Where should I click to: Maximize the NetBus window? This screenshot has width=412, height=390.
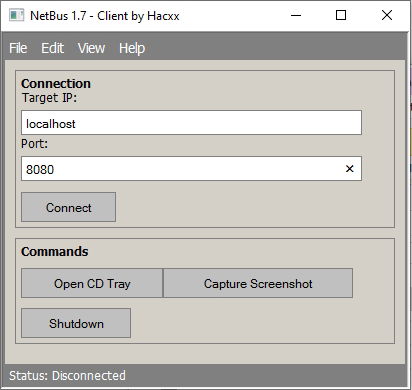341,15
